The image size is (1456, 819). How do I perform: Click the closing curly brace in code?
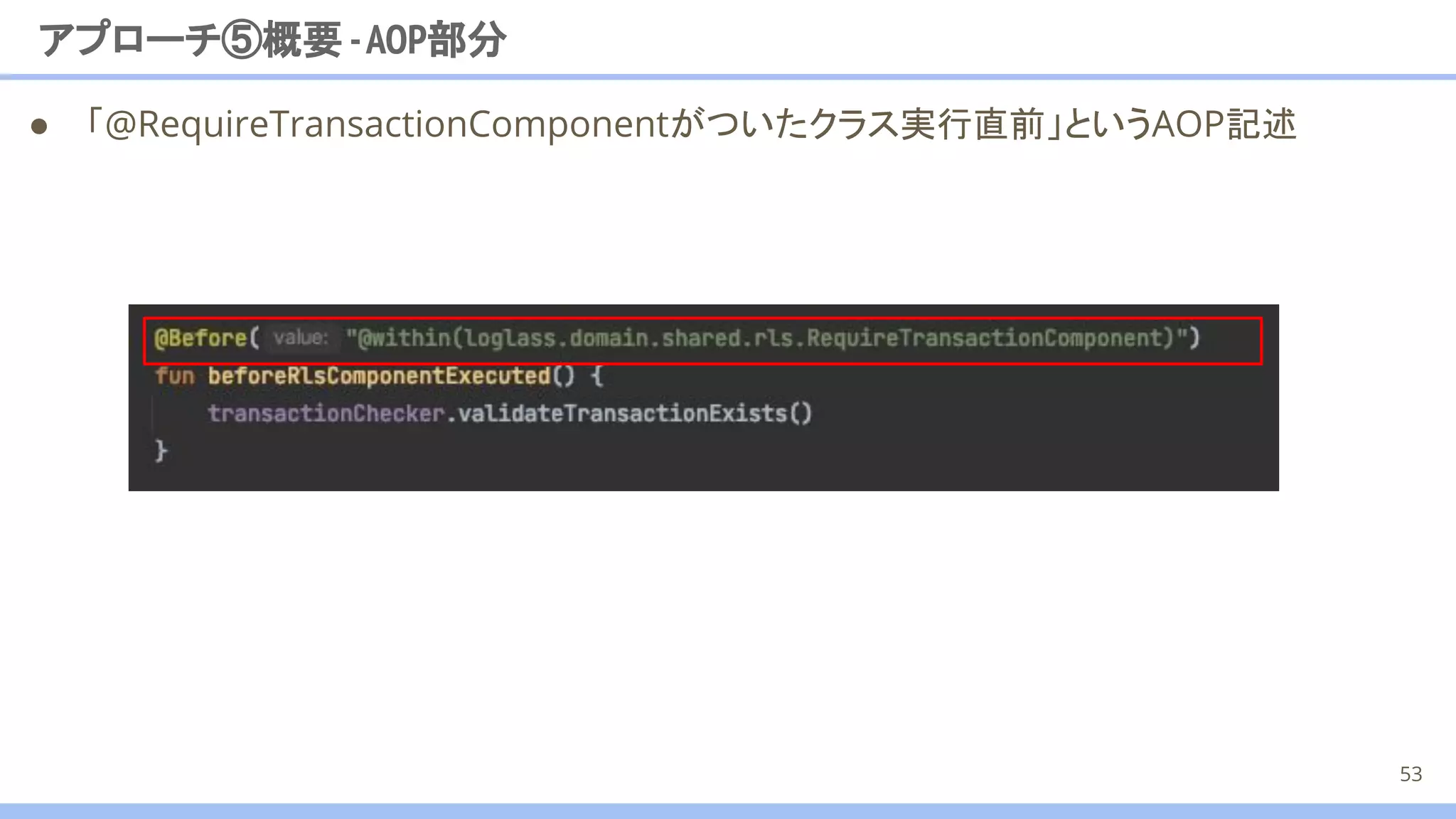coord(161,451)
